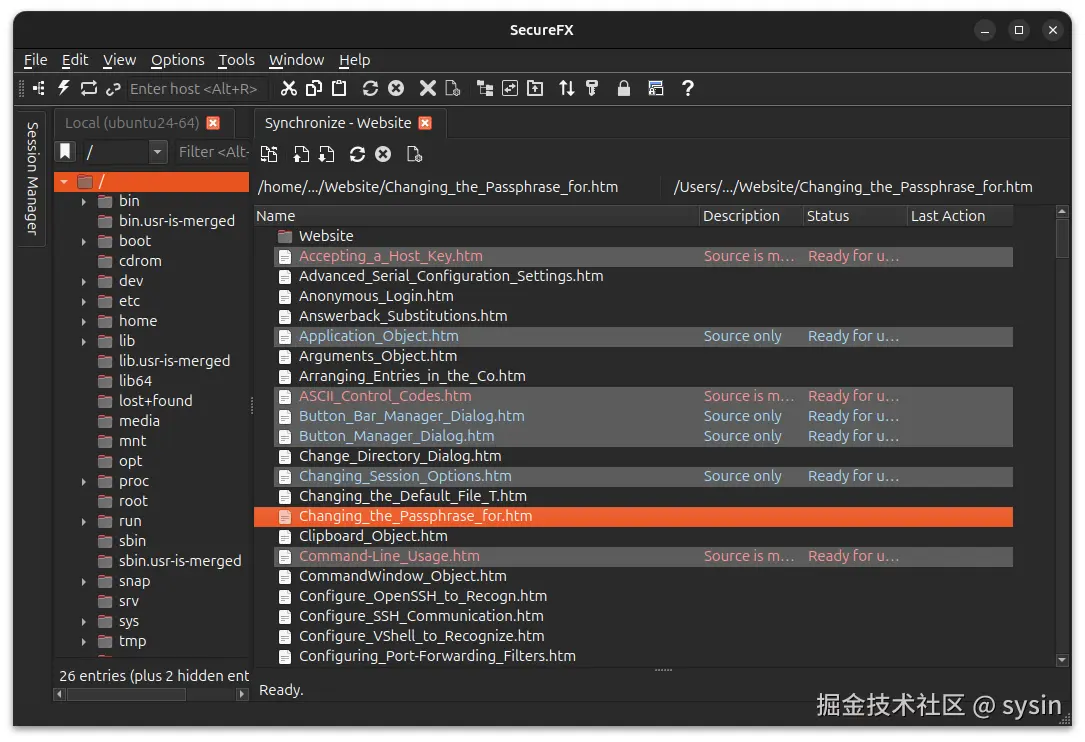The width and height of the screenshot is (1085, 742).
Task: Select the Synchronize icon in the sync toolbar
Action: click(269, 154)
